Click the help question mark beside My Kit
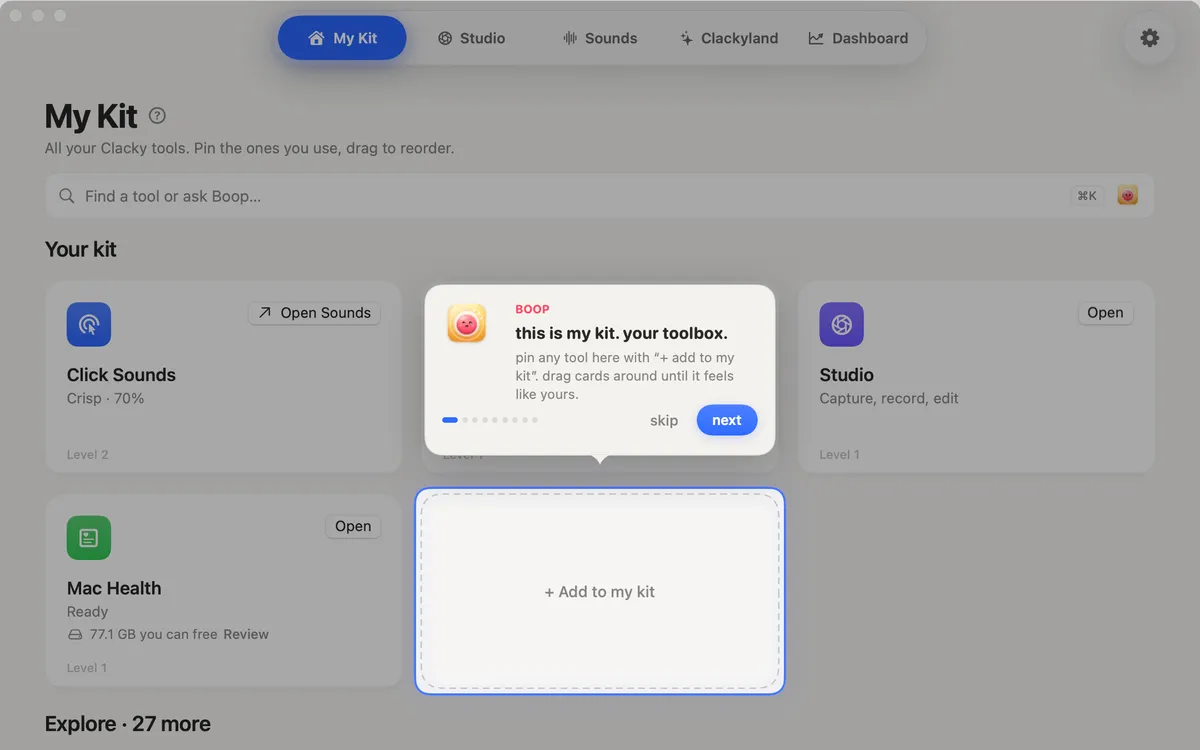Image resolution: width=1200 pixels, height=750 pixels. [x=157, y=115]
